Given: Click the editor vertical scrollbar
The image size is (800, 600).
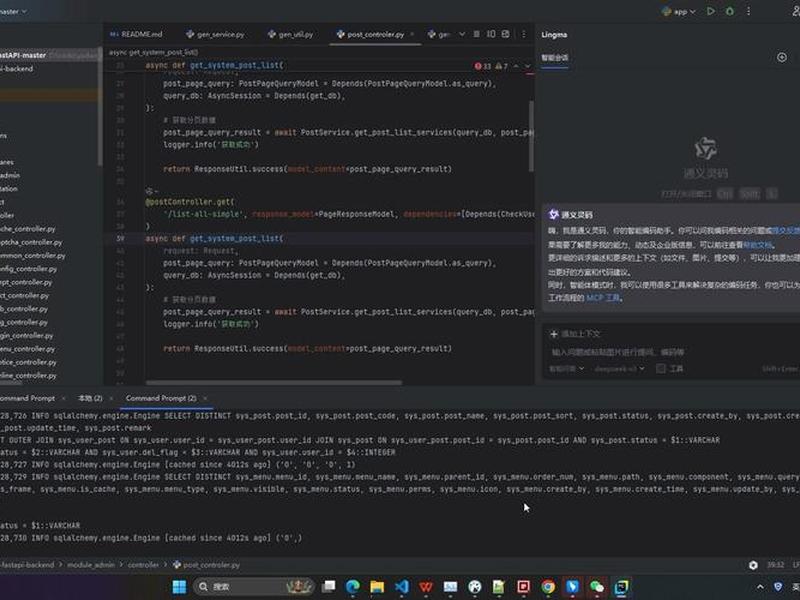Looking at the screenshot, I should [531, 136].
